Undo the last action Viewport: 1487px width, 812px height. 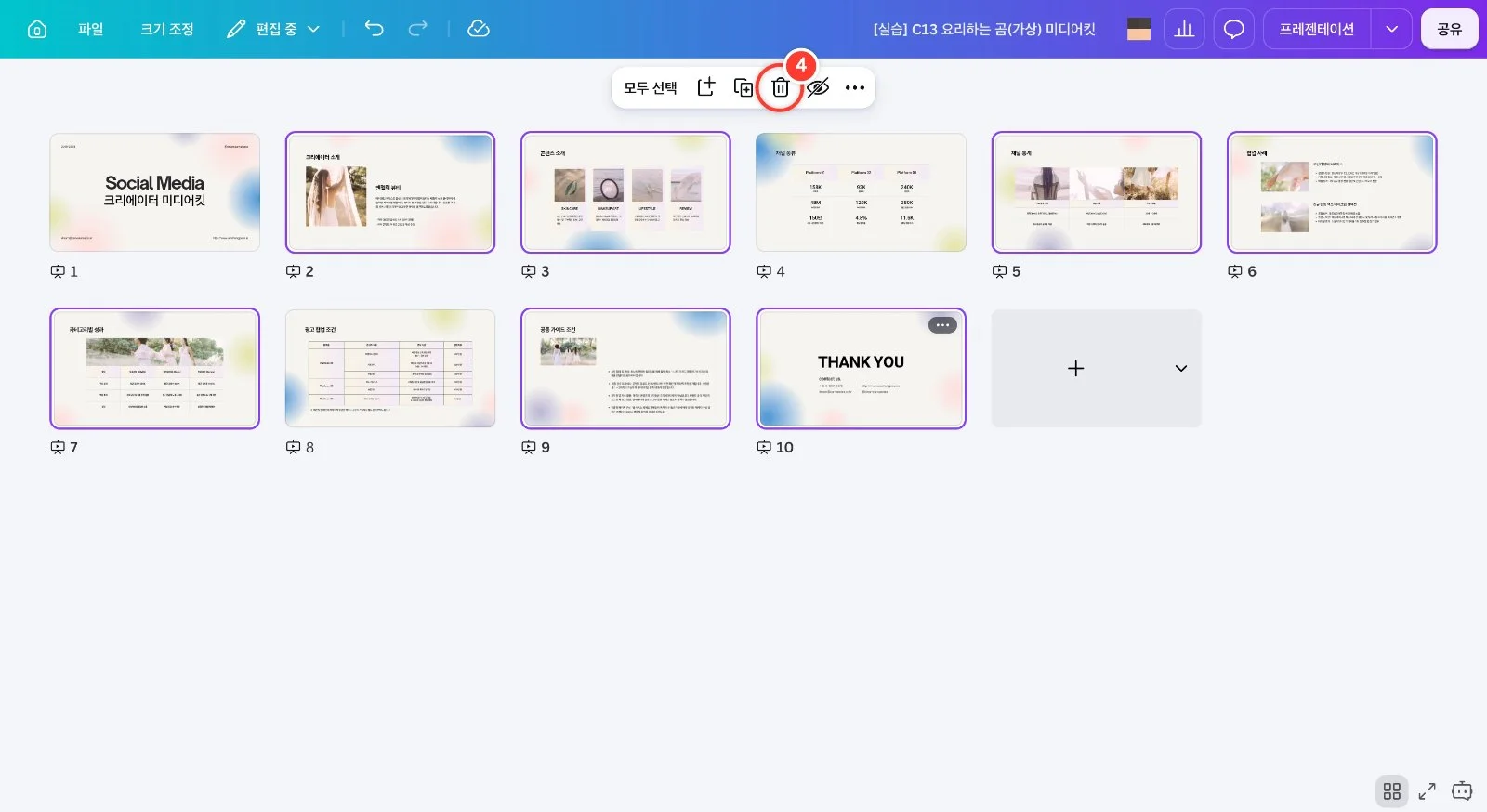pos(374,29)
